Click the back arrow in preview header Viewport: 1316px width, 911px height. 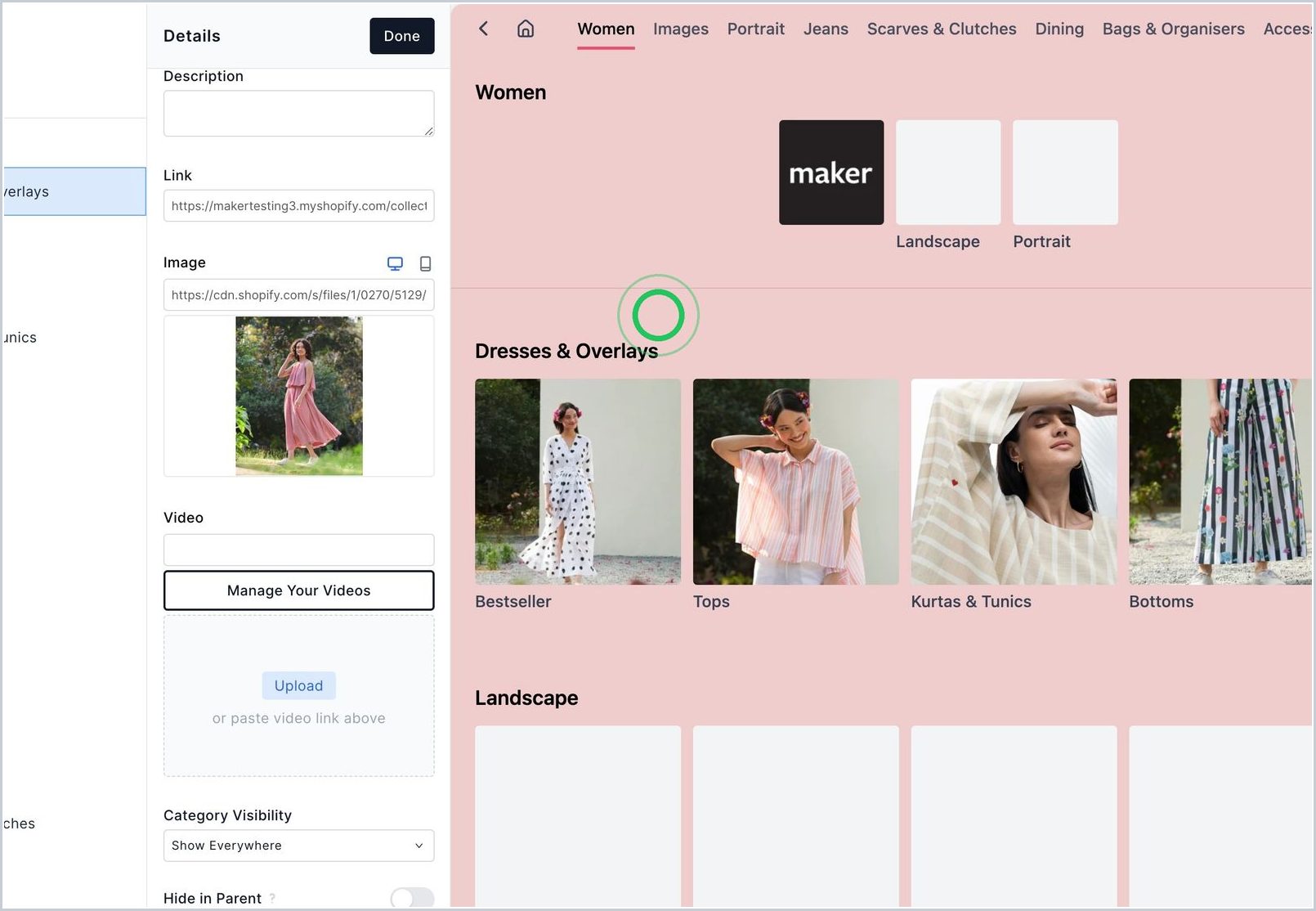(483, 29)
